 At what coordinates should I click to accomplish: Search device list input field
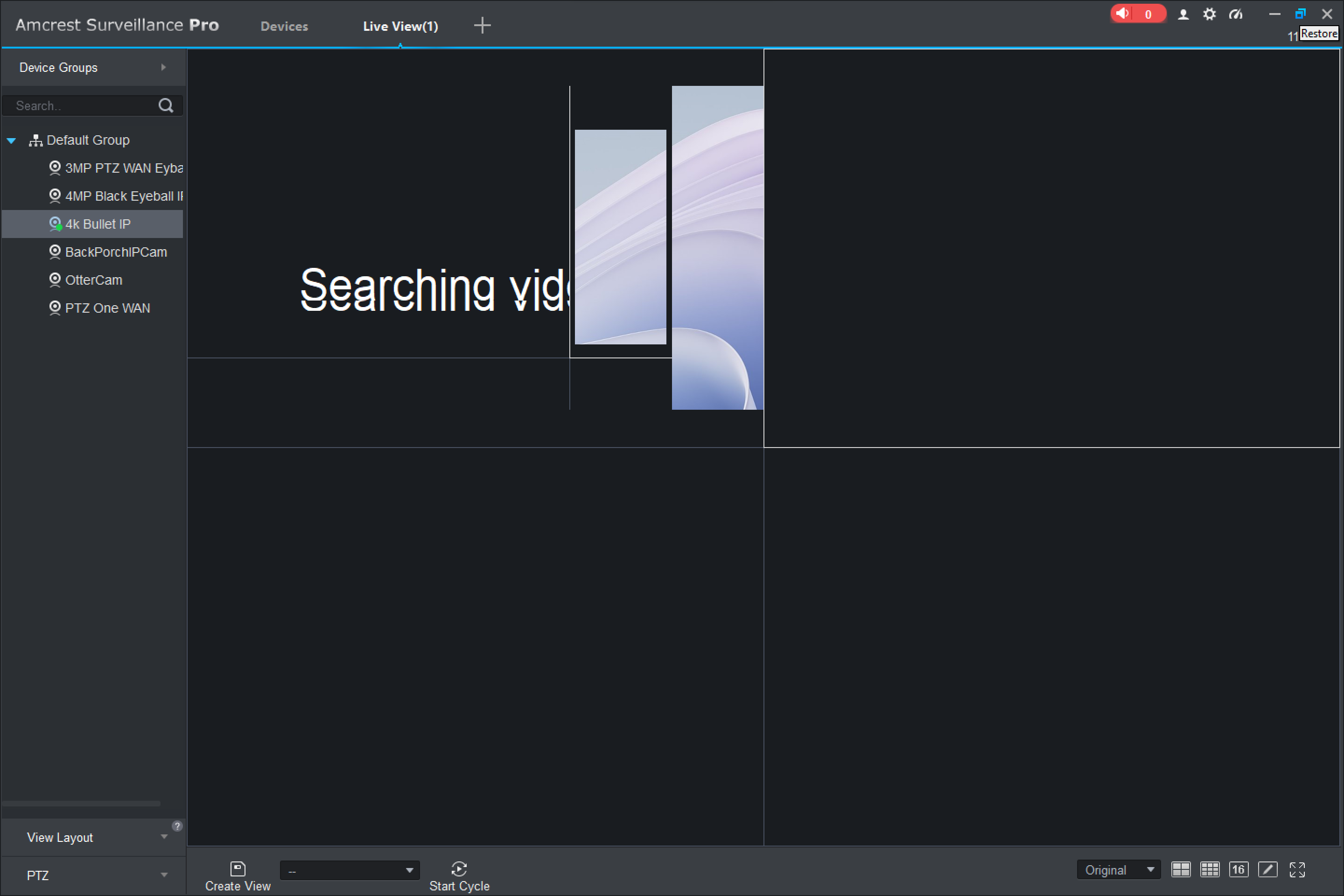coord(90,105)
